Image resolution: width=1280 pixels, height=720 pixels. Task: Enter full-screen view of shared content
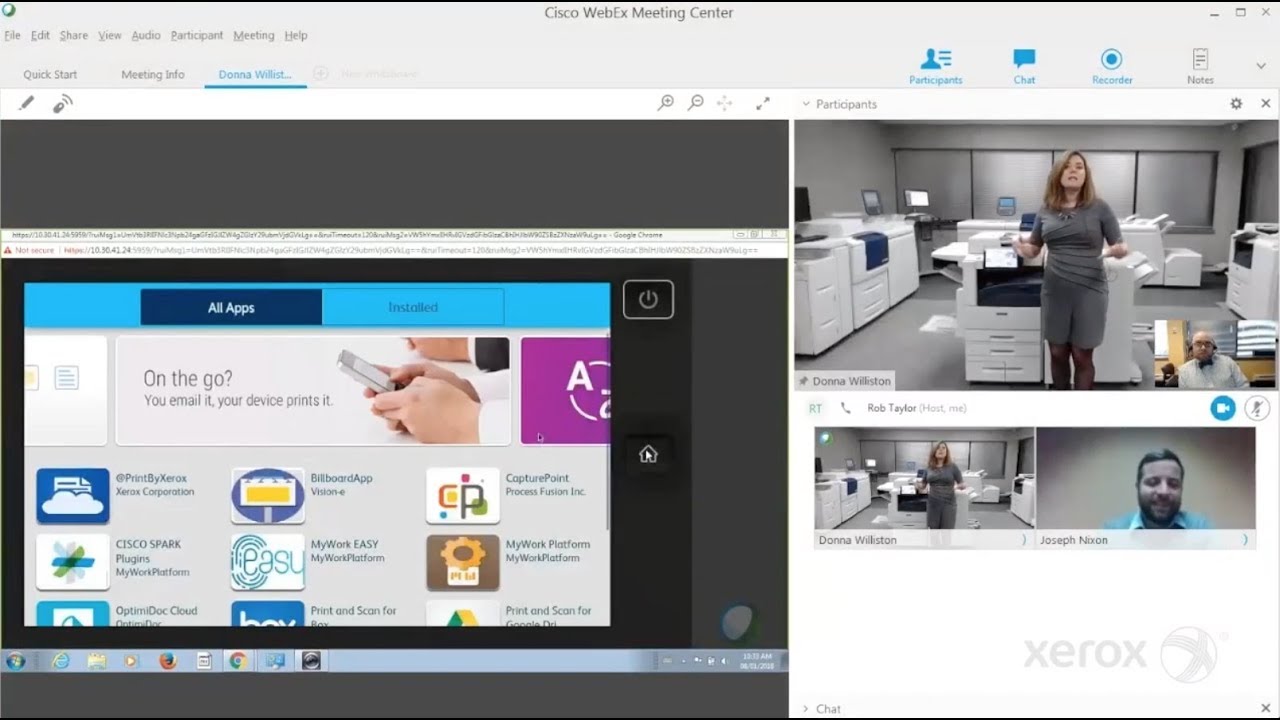pos(763,103)
